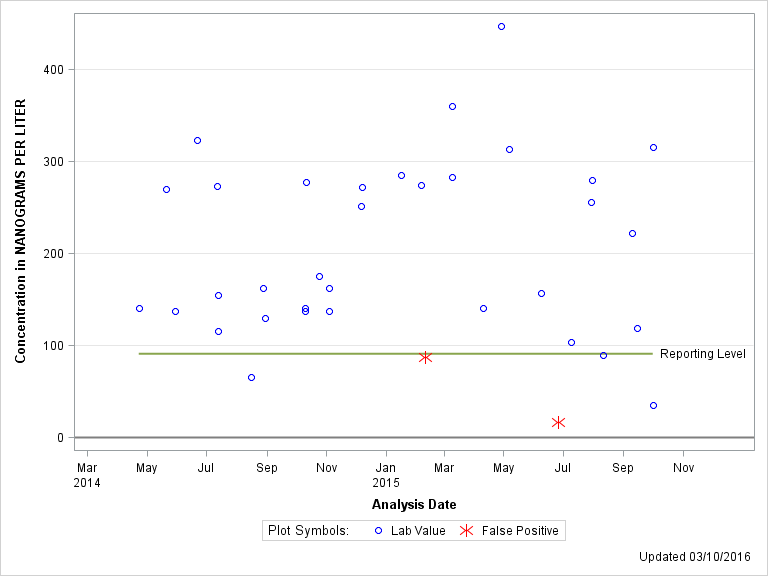Select the Lab Value legend text

pos(418,531)
